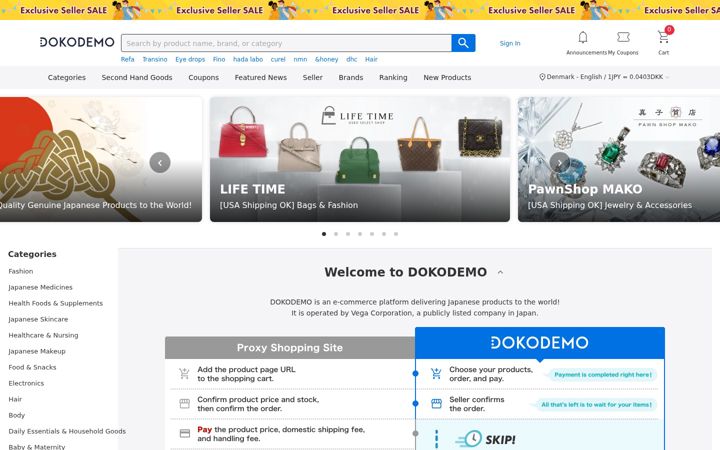The width and height of the screenshot is (720, 450).
Task: Click the dhc suggested keyword
Action: coord(352,59)
